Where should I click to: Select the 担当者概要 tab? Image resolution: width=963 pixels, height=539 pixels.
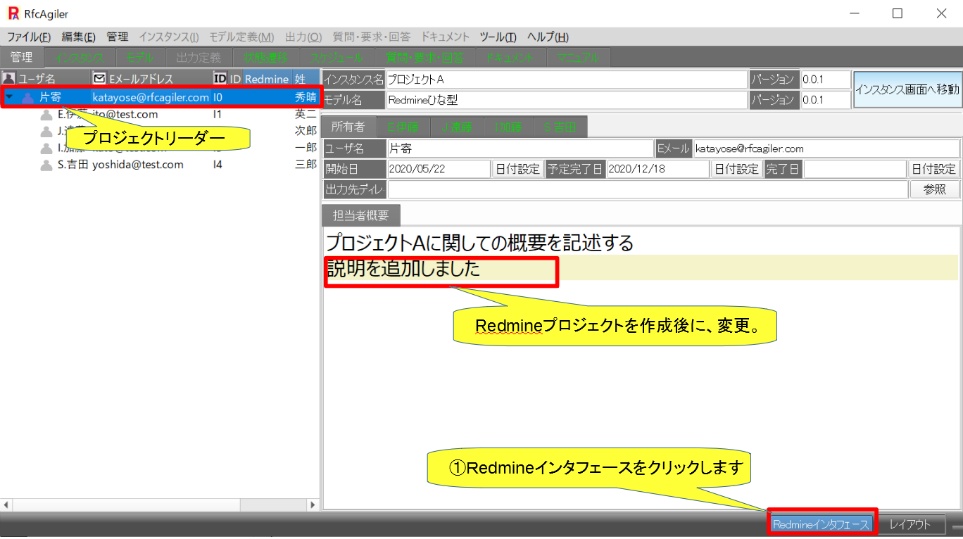pyautogui.click(x=361, y=215)
